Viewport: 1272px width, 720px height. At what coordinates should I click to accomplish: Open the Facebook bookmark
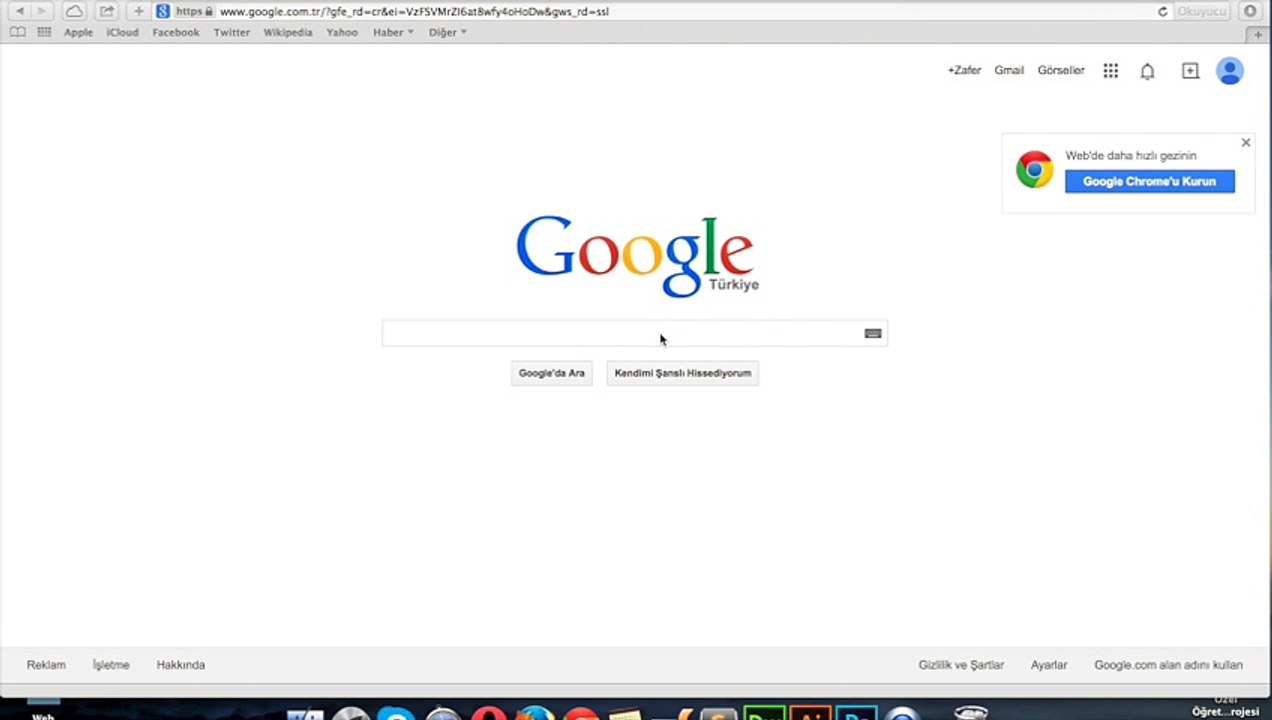pyautogui.click(x=176, y=32)
